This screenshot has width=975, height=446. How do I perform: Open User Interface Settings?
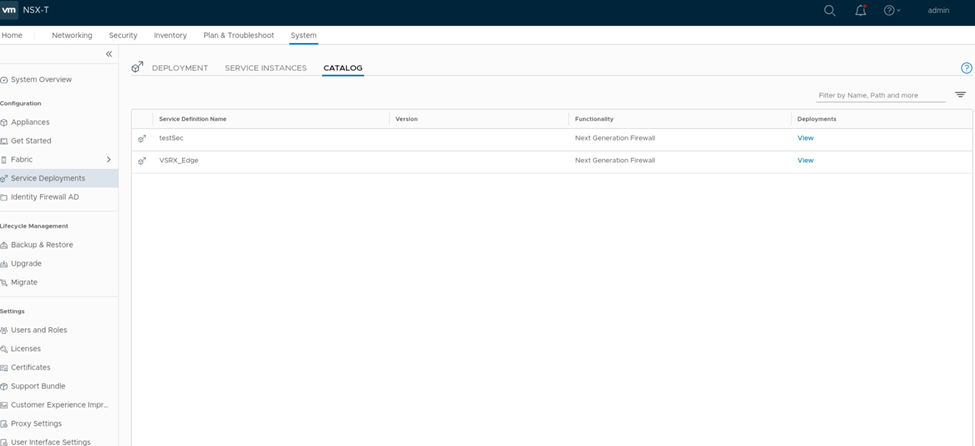tap(50, 442)
